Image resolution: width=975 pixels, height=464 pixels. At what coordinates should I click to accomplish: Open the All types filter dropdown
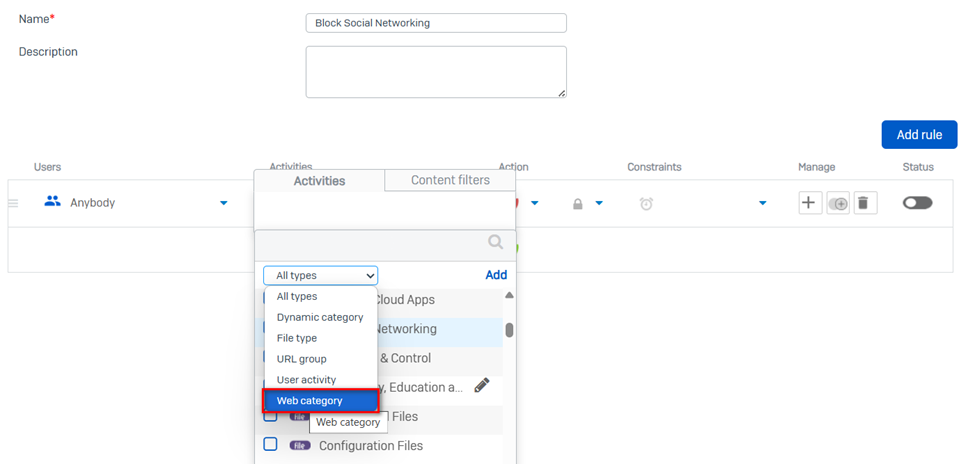[x=320, y=276]
